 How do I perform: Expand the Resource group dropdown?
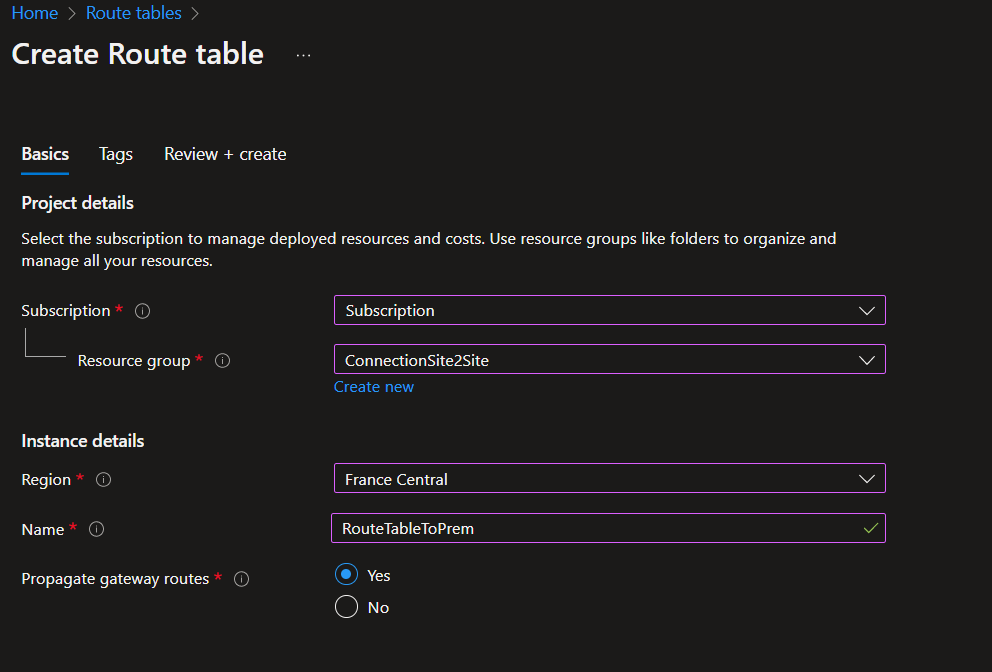[609, 360]
